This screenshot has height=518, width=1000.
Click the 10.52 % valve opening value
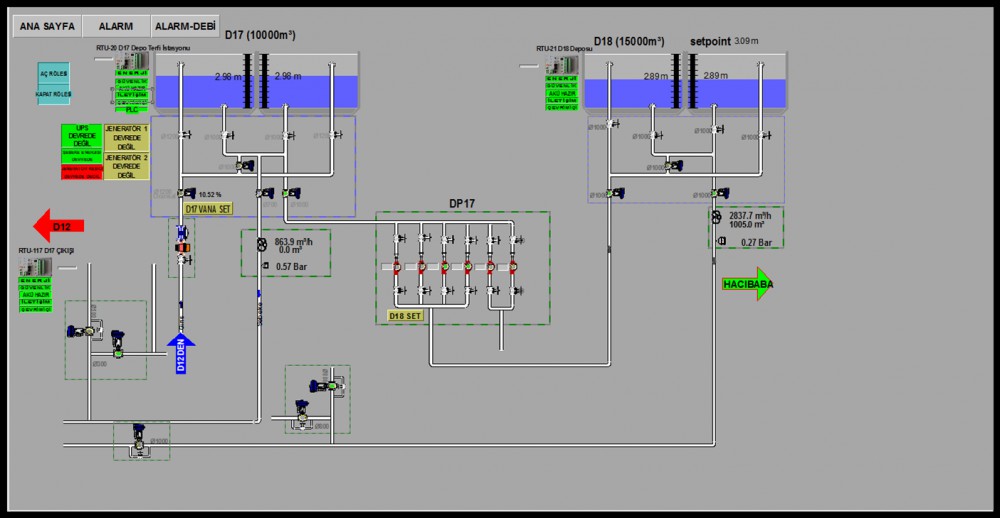(x=210, y=195)
